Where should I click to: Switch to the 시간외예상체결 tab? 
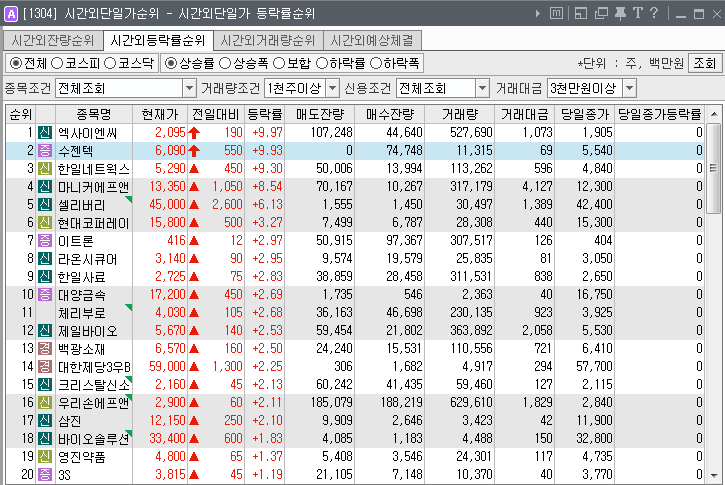(x=372, y=41)
